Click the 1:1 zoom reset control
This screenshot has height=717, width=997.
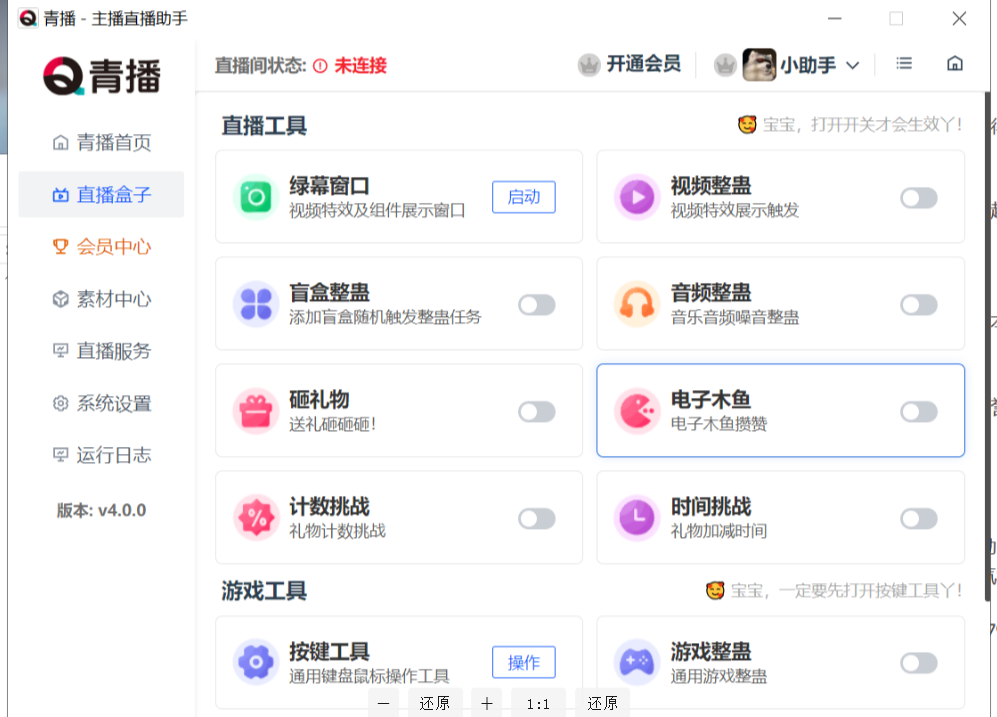pos(536,703)
